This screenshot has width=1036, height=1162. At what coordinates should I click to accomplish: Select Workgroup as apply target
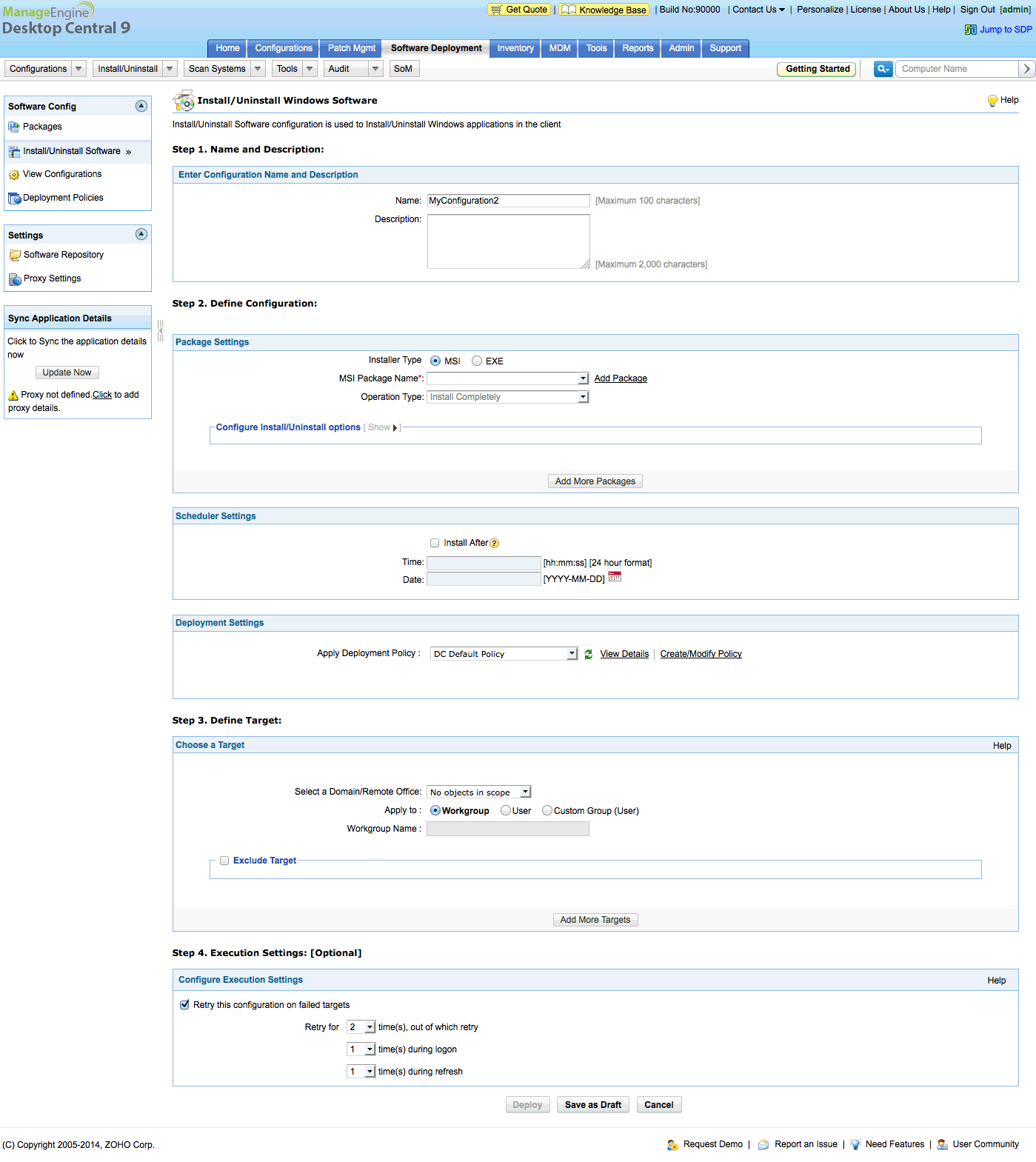coord(435,810)
